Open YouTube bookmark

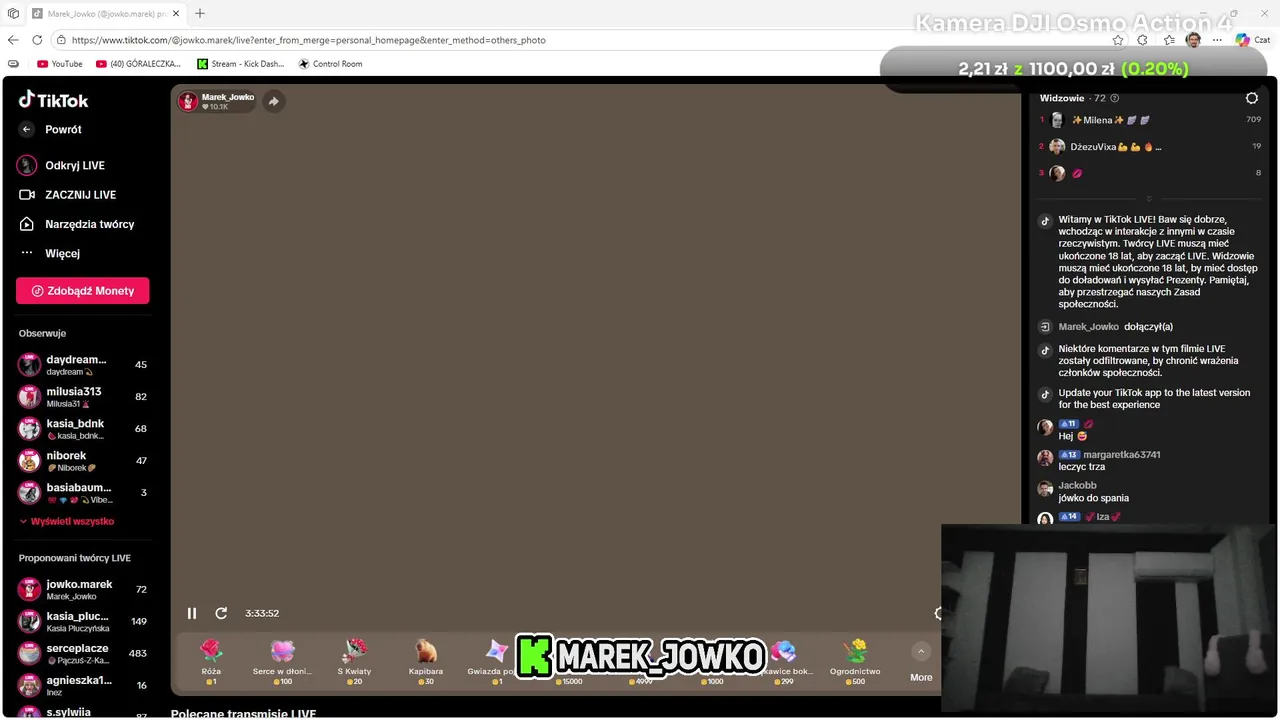[60, 64]
